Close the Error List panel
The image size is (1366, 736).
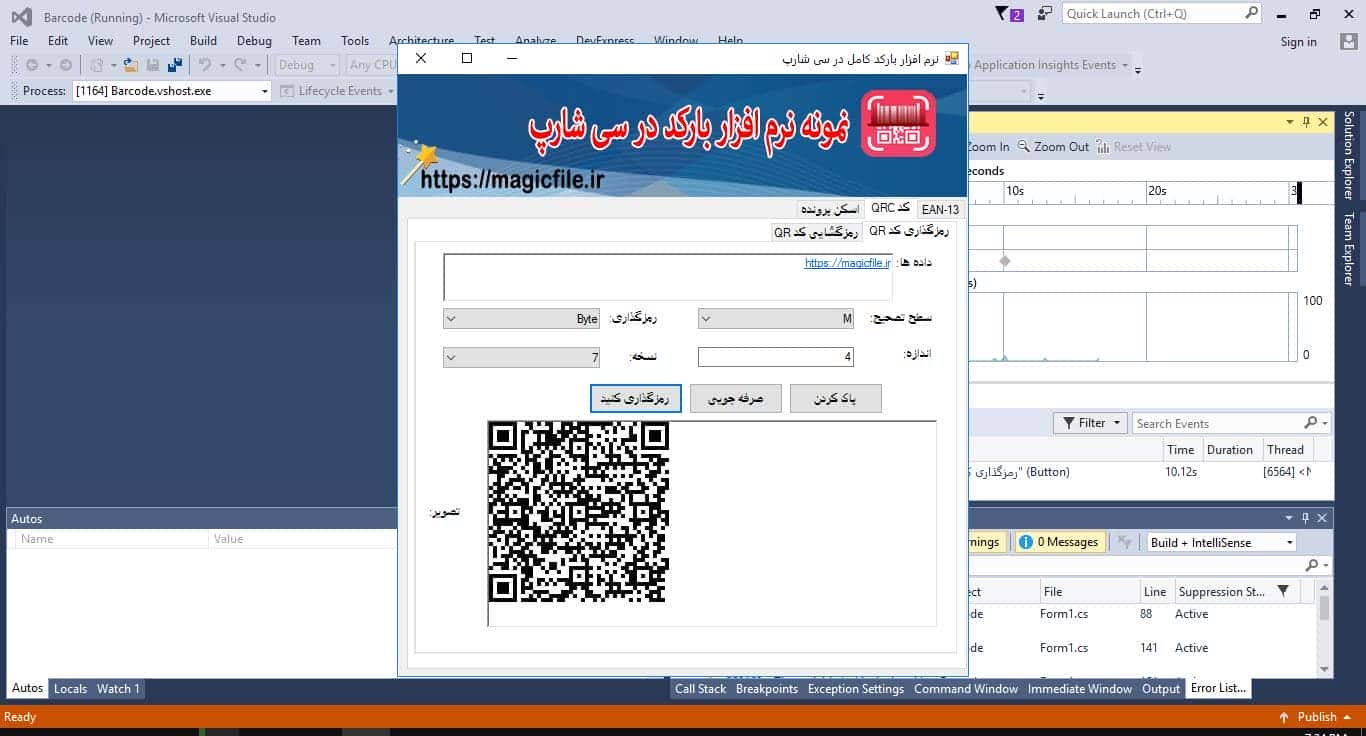[1323, 518]
